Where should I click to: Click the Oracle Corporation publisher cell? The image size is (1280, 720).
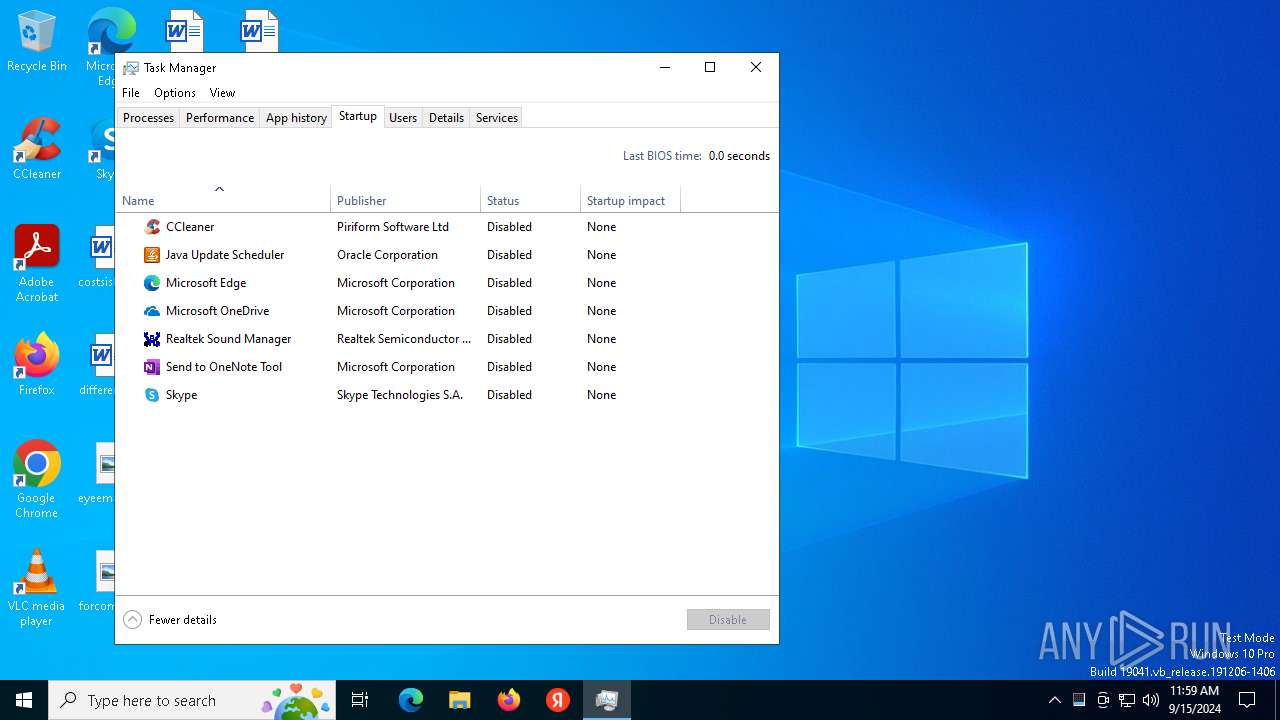387,255
